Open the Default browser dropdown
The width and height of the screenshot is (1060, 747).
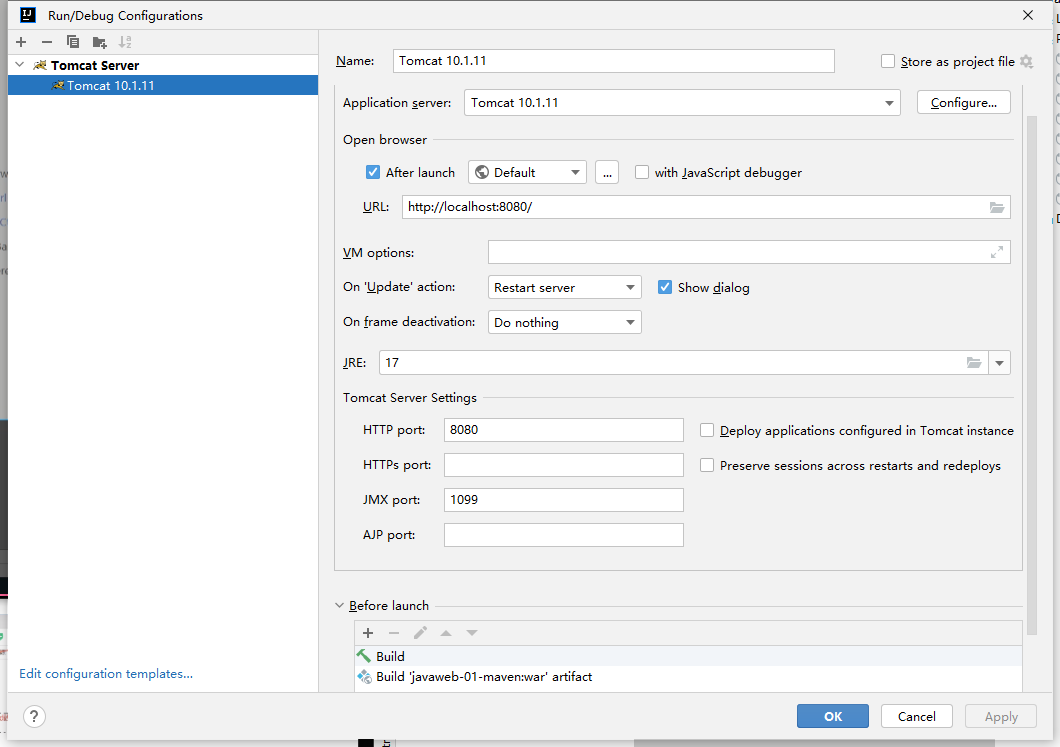click(527, 172)
